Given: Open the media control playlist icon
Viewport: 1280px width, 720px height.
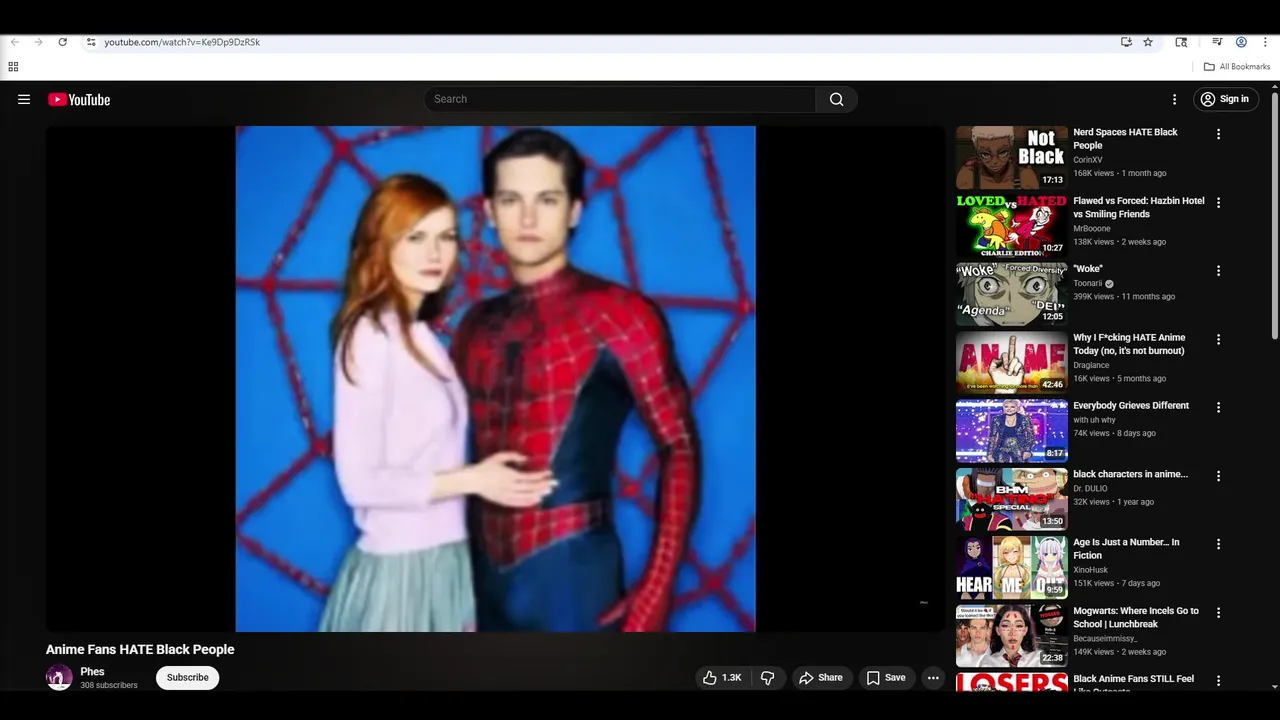Looking at the screenshot, I should 1217,42.
